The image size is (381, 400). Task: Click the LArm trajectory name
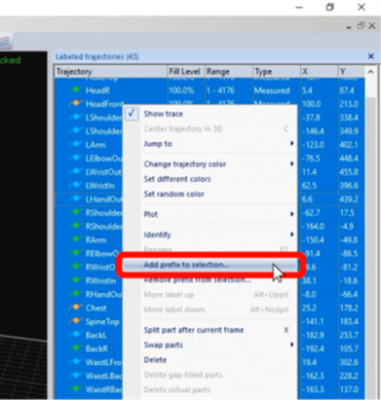point(95,145)
